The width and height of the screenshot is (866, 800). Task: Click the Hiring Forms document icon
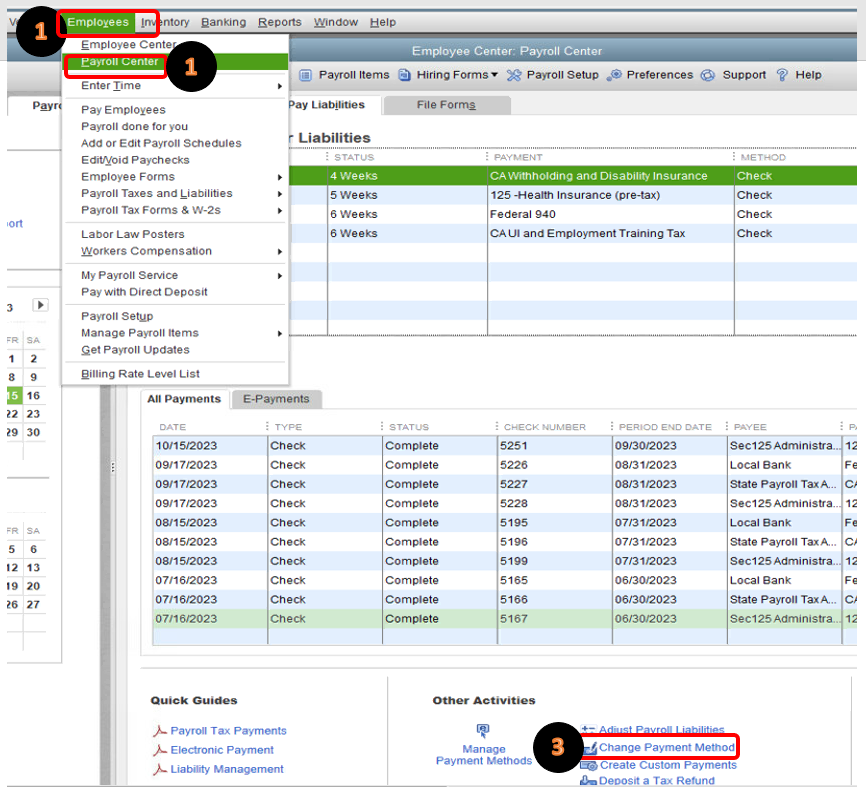click(x=405, y=75)
